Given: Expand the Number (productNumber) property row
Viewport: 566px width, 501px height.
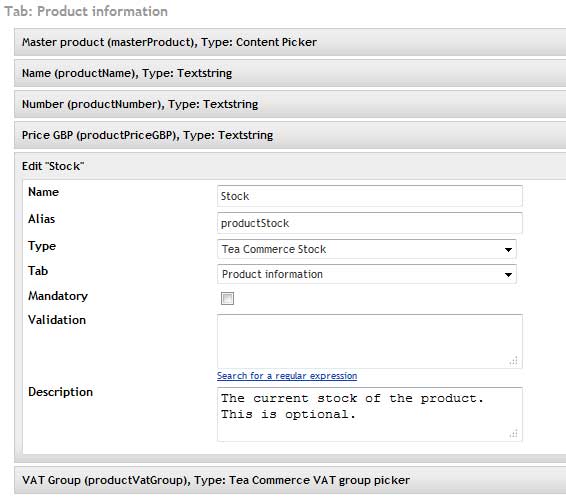Looking at the screenshot, I should coord(290,104).
